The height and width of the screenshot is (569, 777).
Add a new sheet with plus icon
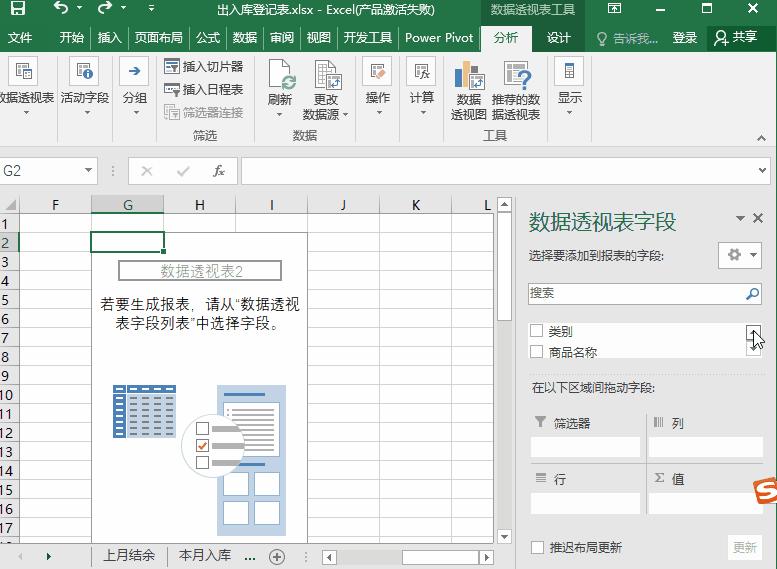point(277,557)
